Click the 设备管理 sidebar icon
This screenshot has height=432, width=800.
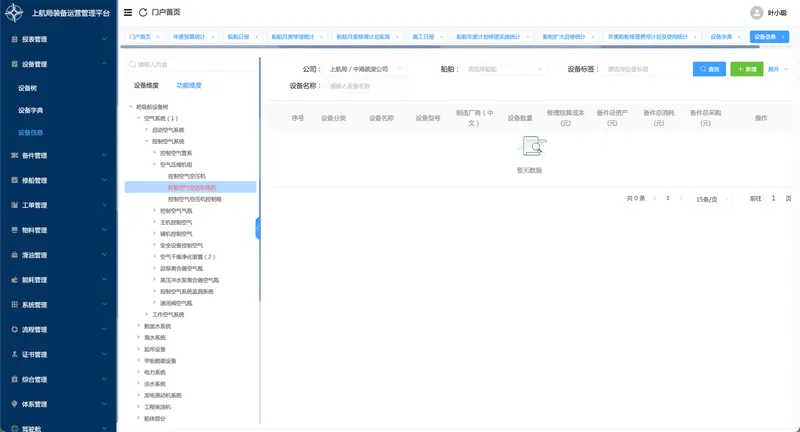[15, 64]
